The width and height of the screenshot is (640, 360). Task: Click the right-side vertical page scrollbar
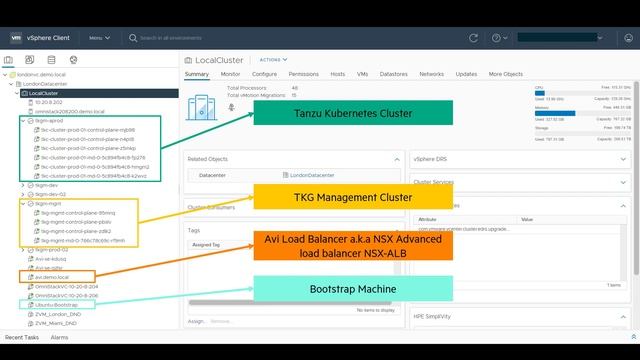636,178
